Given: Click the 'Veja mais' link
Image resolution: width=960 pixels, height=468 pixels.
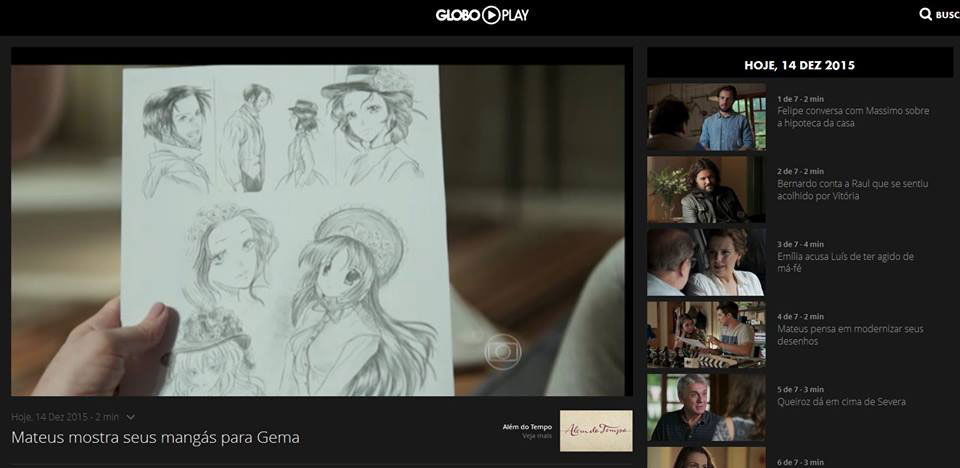Looking at the screenshot, I should coord(537,436).
